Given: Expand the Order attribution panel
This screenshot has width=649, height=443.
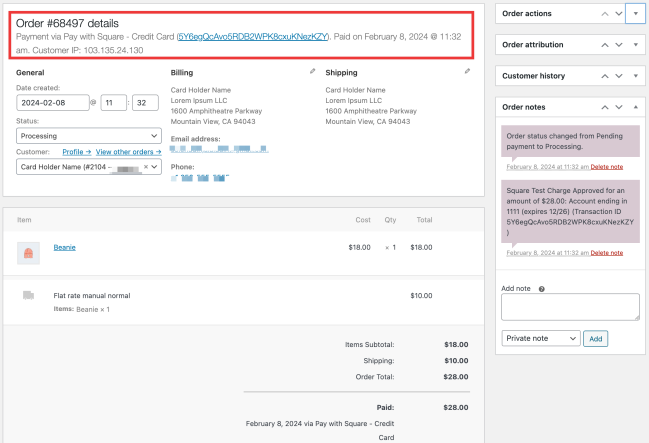Looking at the screenshot, I should click(x=636, y=45).
